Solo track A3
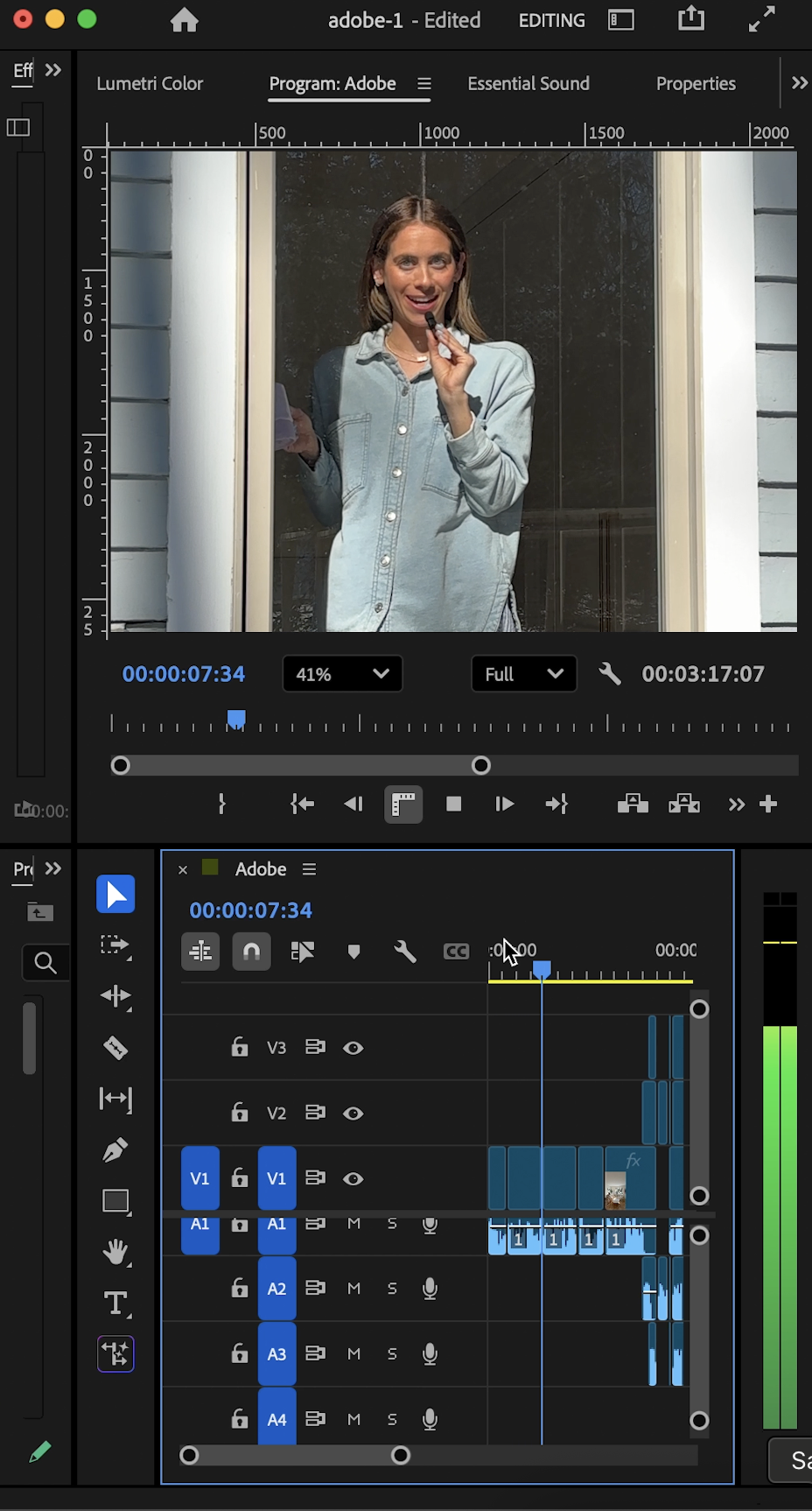The image size is (812, 1511). 392,1354
